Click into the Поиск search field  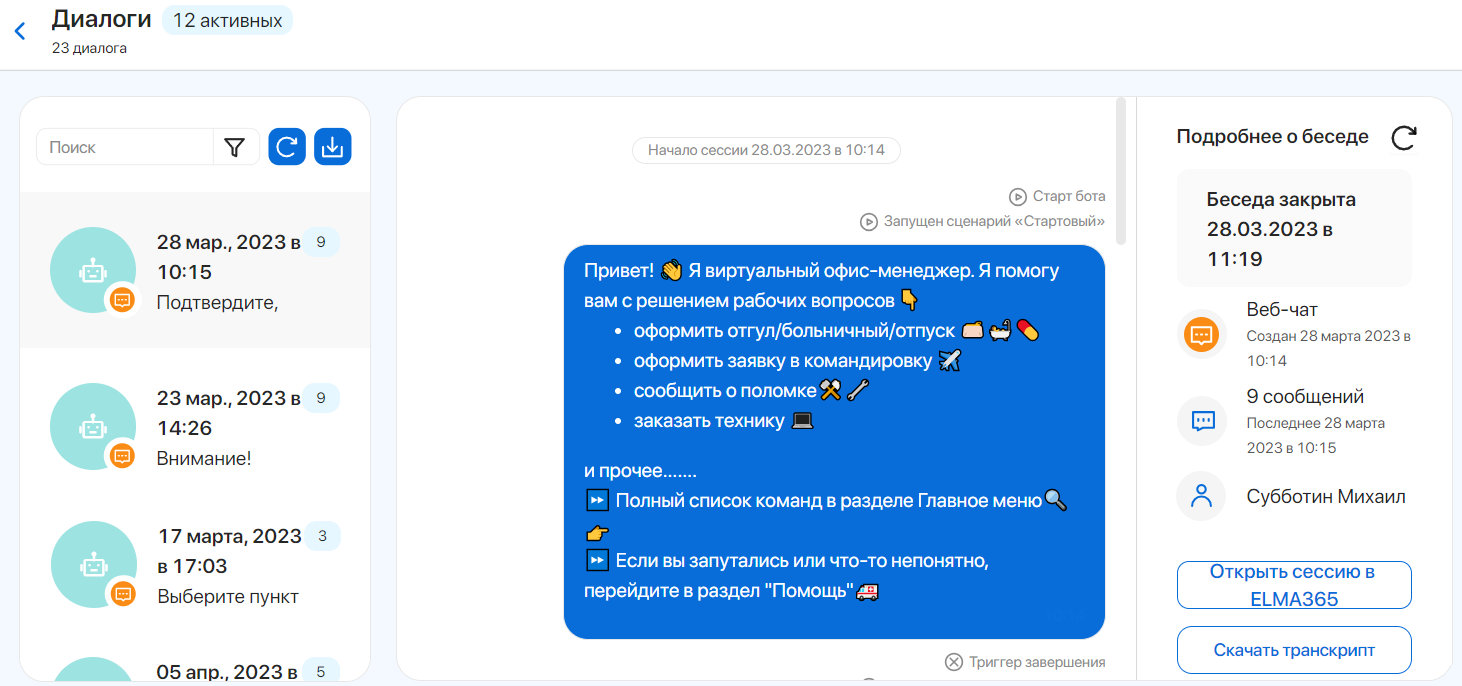(125, 147)
